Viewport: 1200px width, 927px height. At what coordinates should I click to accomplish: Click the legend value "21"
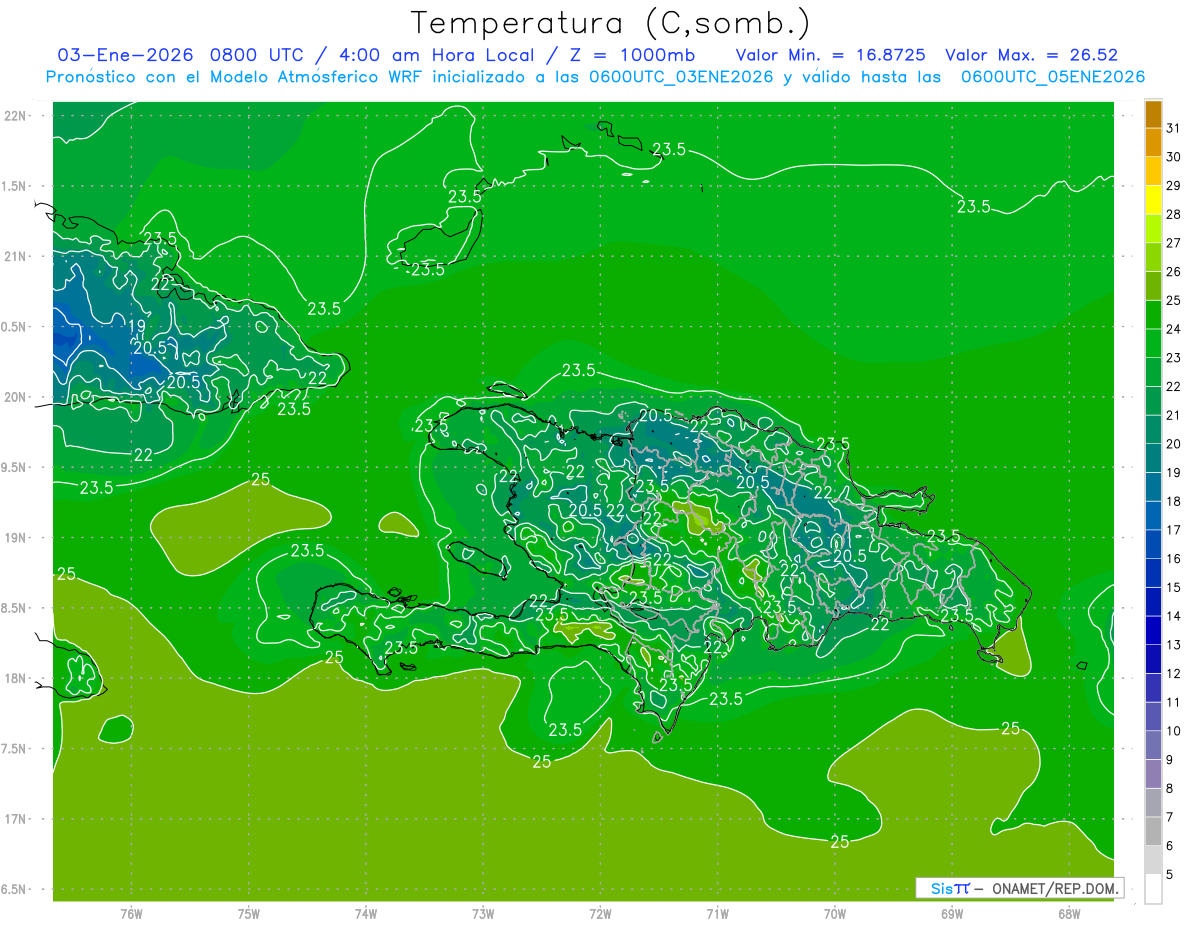[1174, 415]
